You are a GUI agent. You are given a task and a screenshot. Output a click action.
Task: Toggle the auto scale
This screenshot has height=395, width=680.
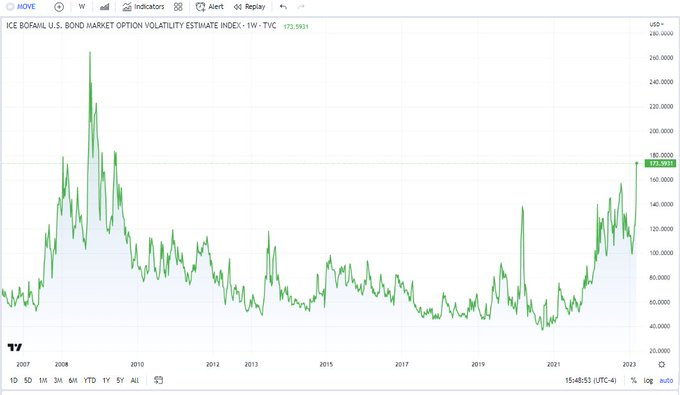[666, 380]
